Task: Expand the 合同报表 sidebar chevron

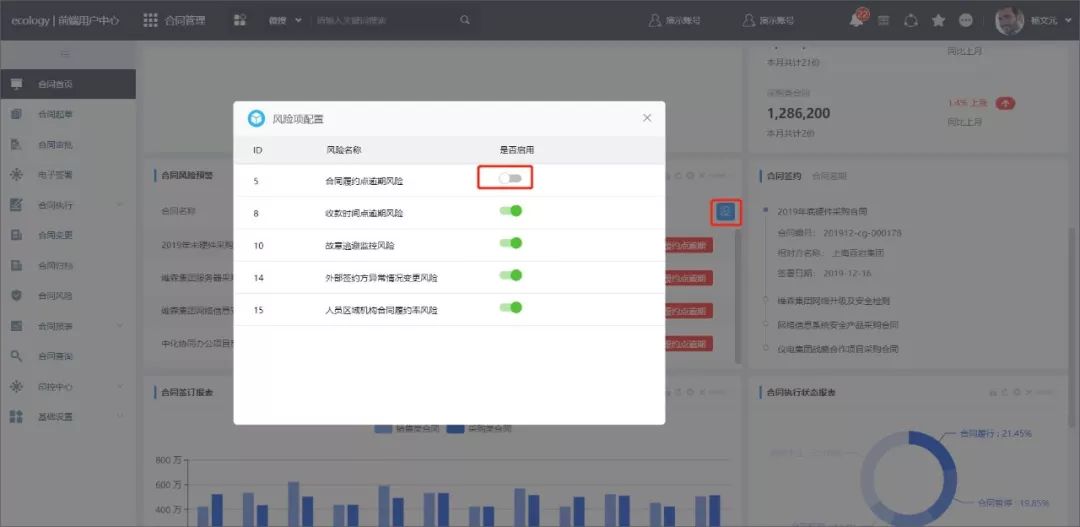Action: (121, 326)
